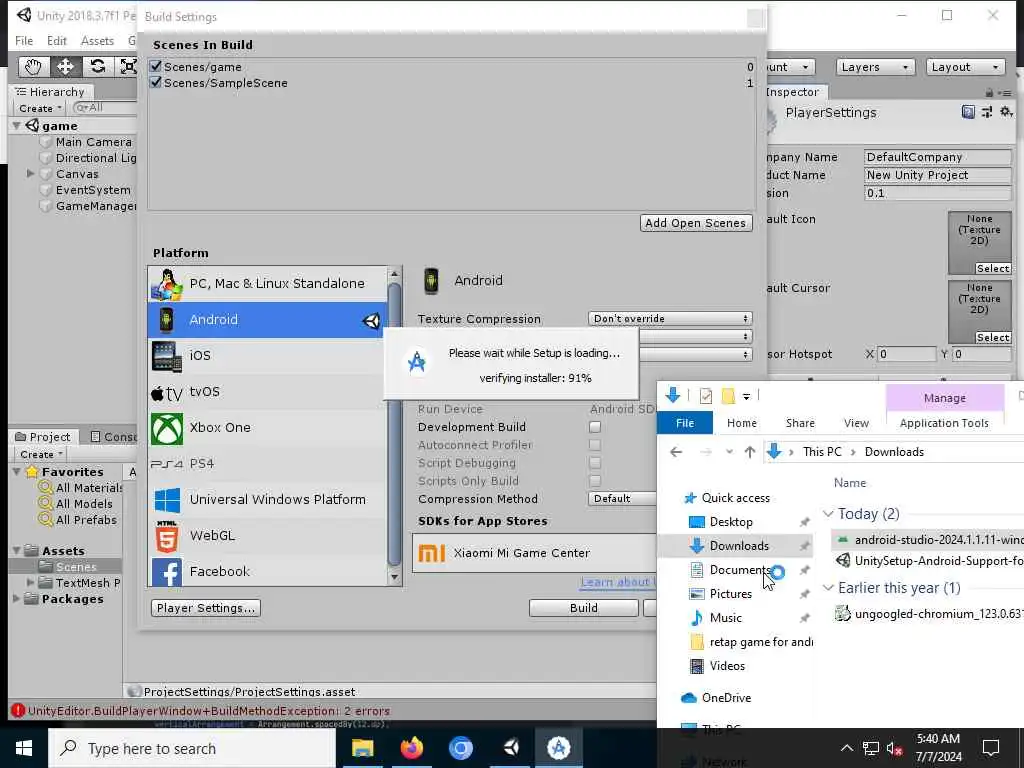Click the Learn about link
1024x768 pixels.
617,582
